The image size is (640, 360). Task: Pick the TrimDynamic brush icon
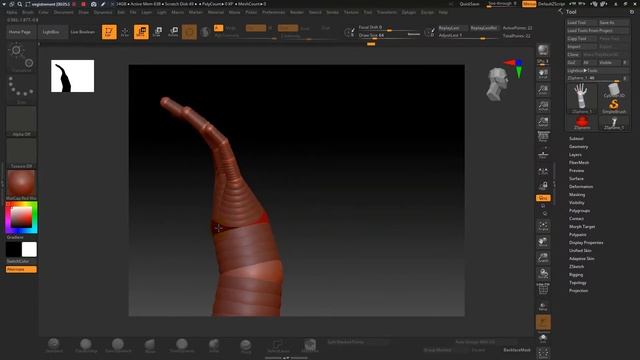pyautogui.click(x=182, y=345)
